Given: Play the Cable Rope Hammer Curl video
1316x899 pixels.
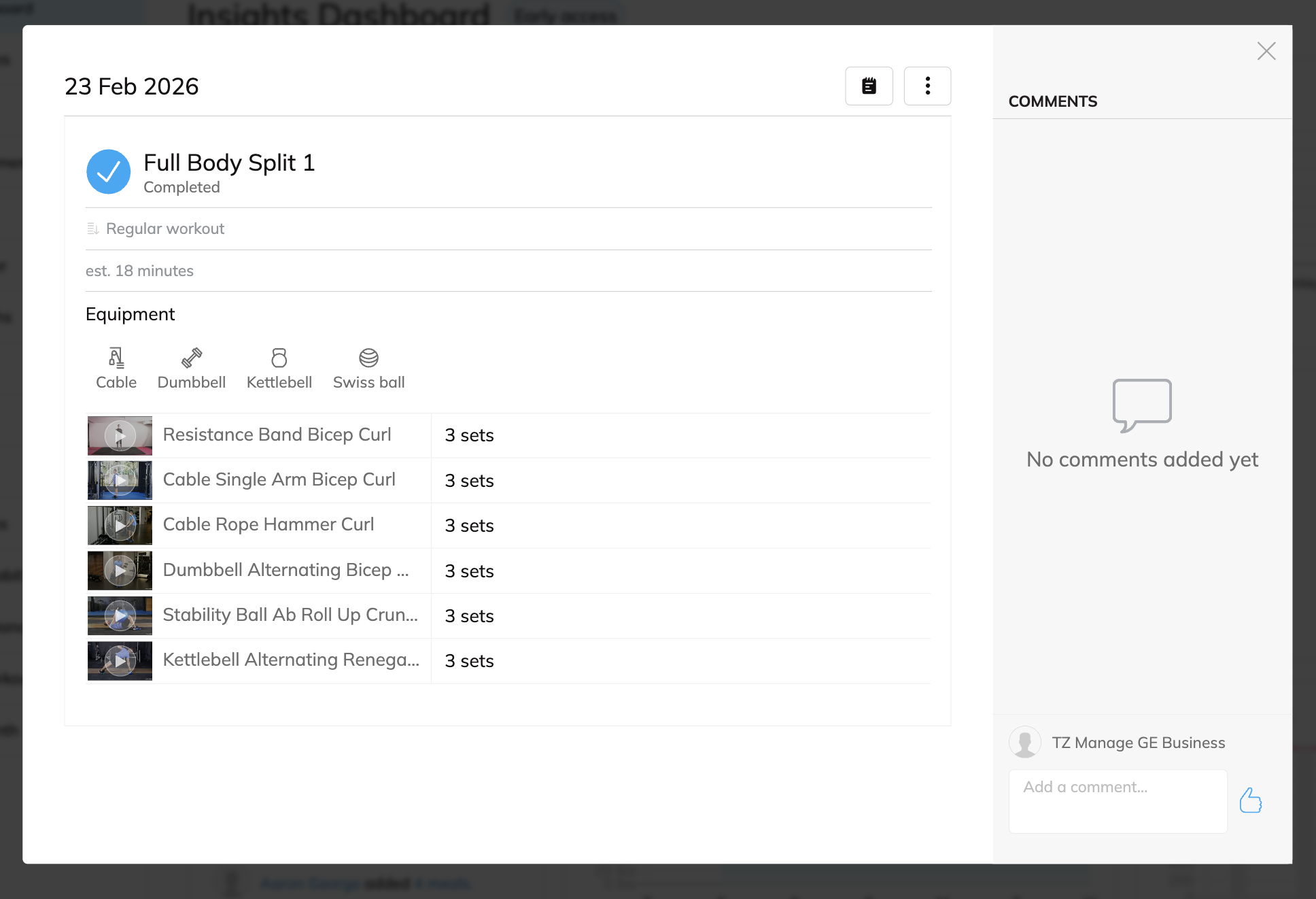Looking at the screenshot, I should [120, 526].
